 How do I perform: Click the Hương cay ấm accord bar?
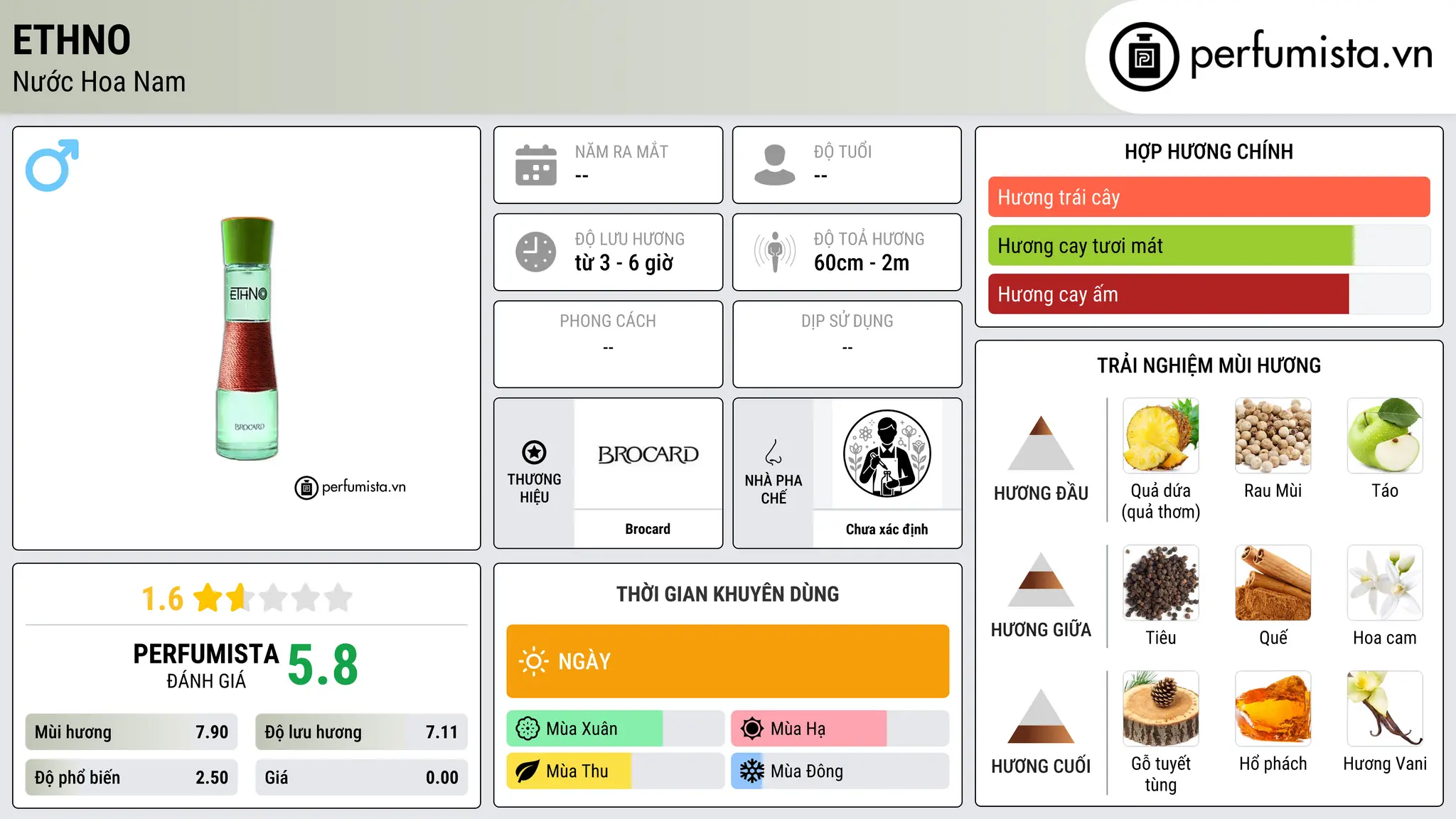click(1209, 294)
